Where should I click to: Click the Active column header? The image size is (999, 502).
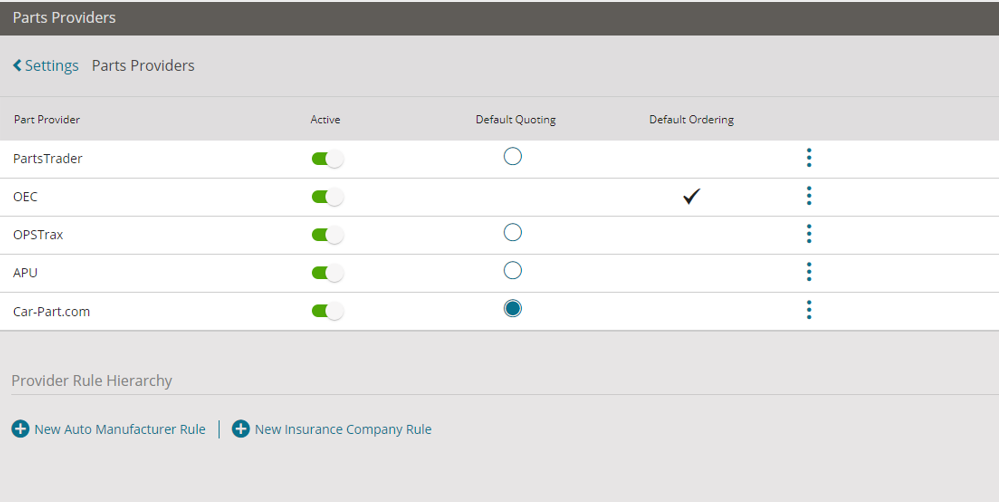[325, 120]
